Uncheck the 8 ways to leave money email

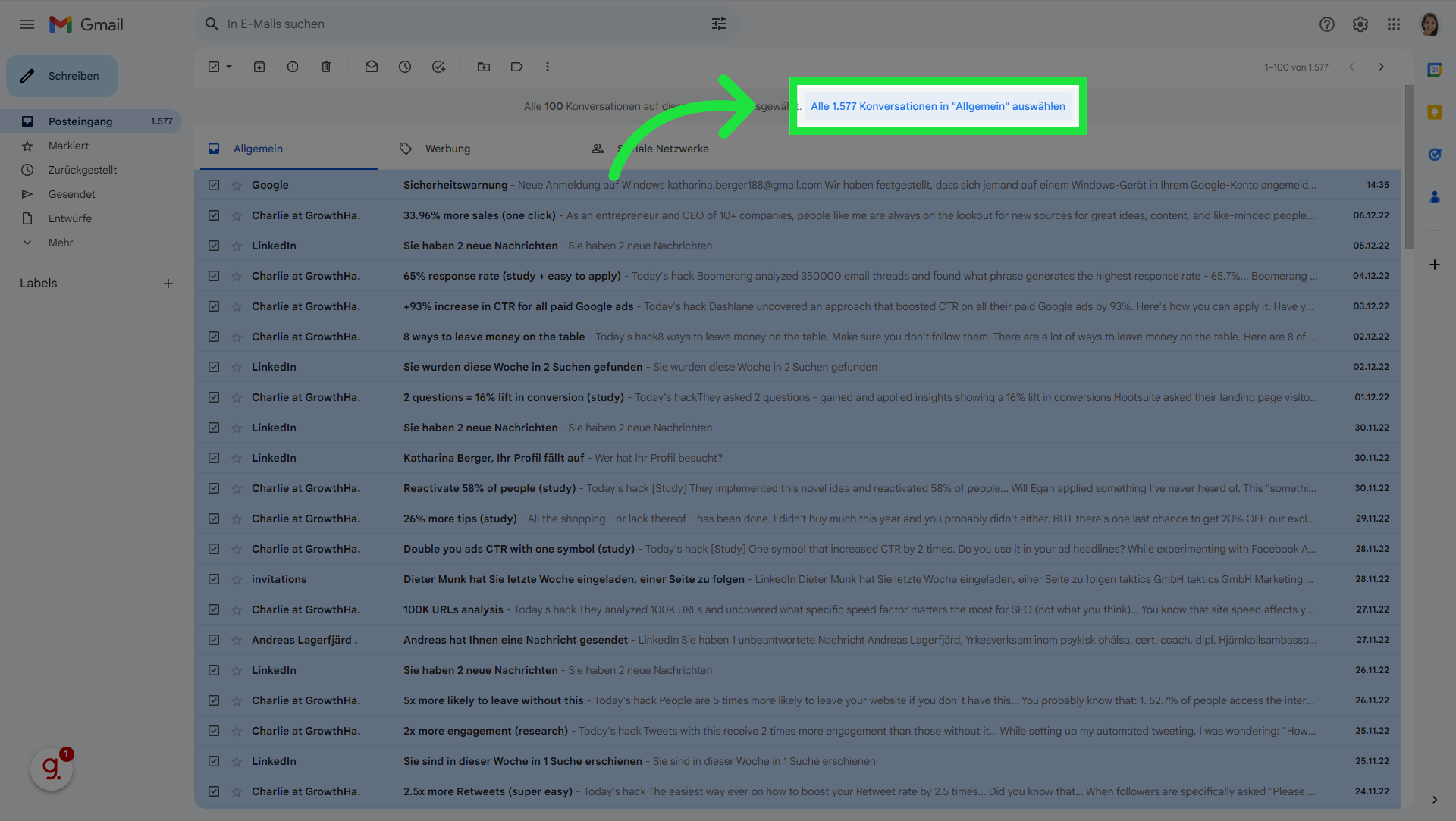pos(214,337)
